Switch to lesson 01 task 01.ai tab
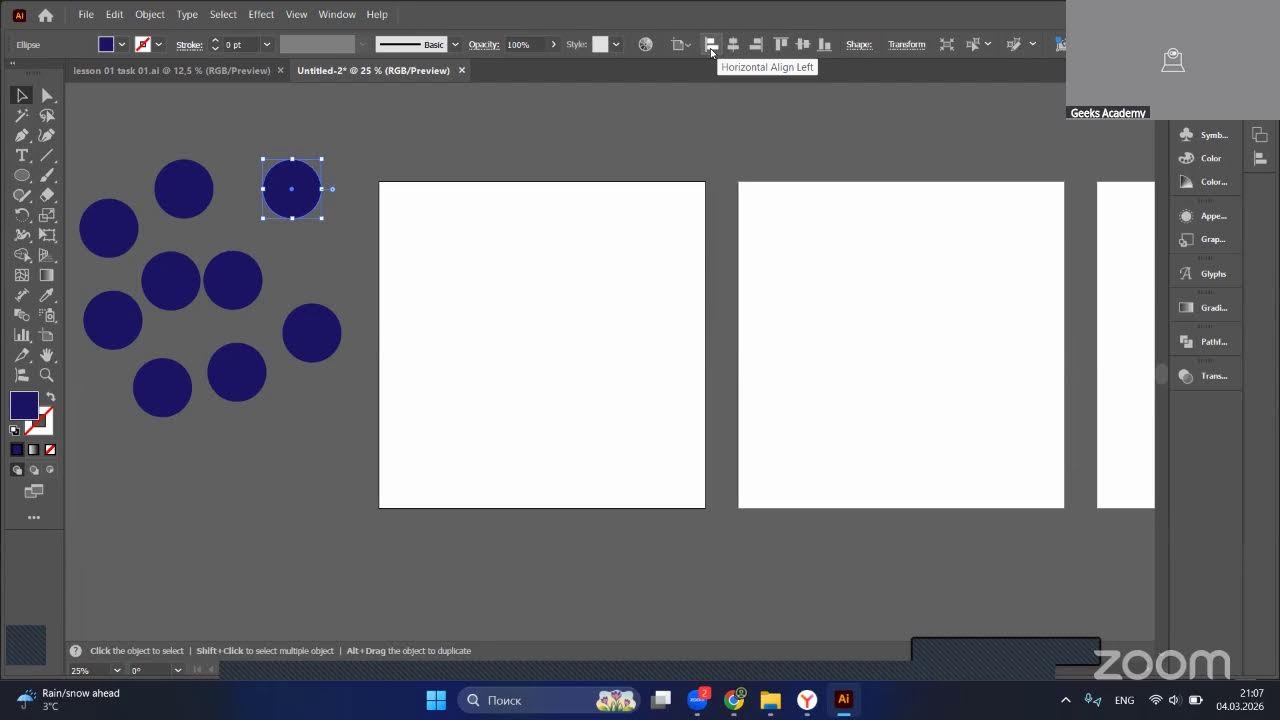Viewport: 1280px width, 720px height. 171,71
